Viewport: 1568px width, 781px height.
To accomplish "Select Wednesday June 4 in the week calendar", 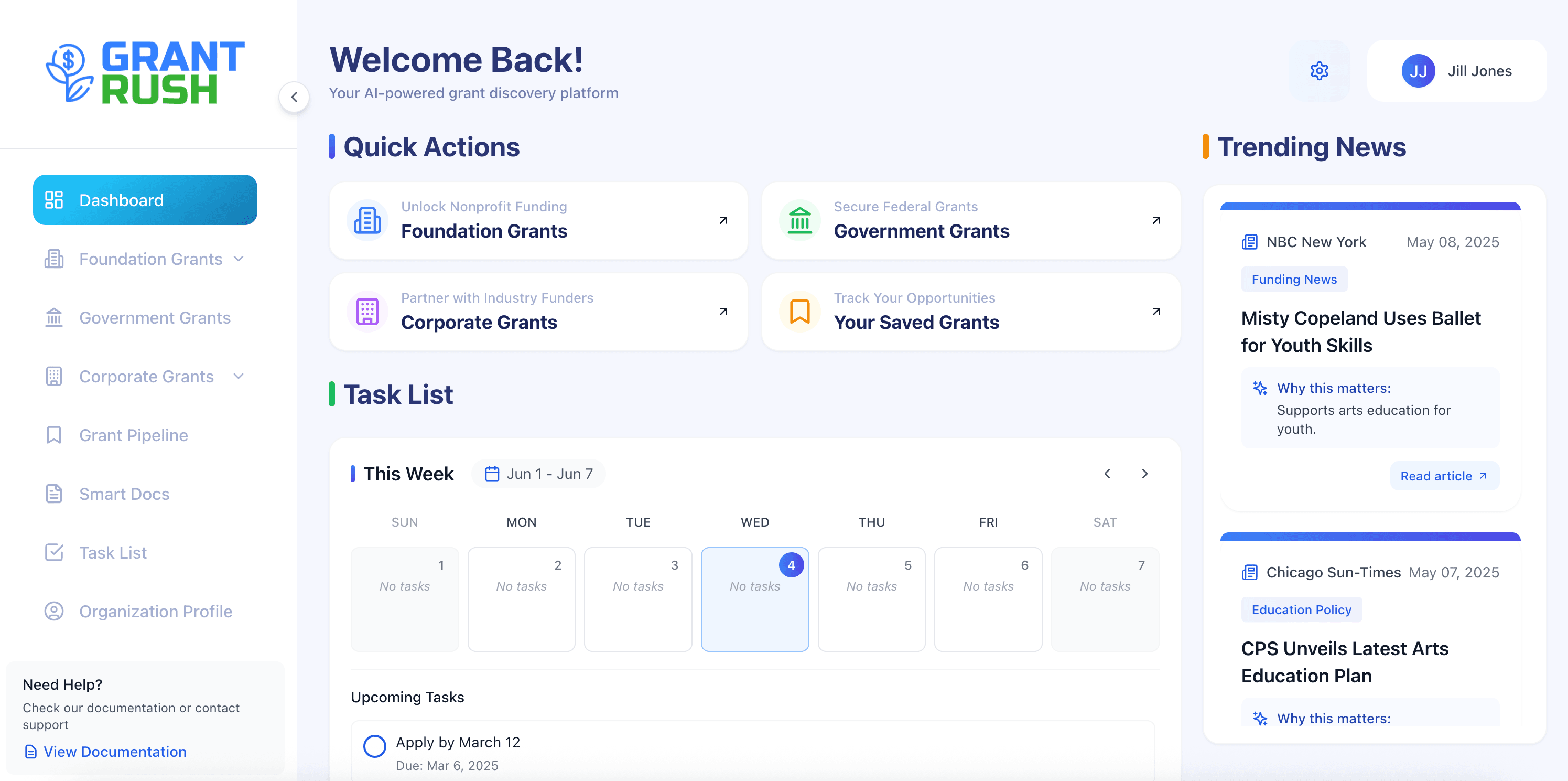I will click(755, 600).
